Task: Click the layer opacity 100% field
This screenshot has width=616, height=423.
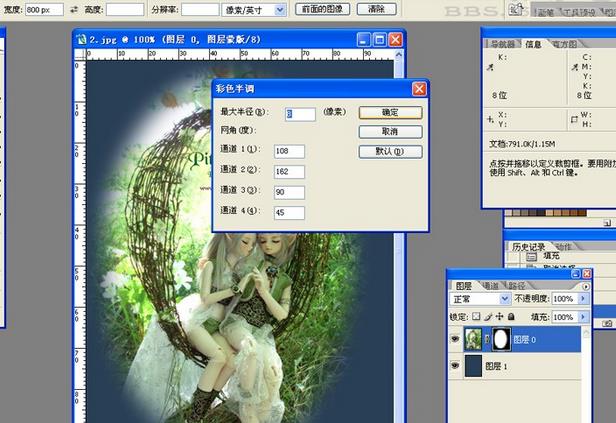Action: pos(565,299)
